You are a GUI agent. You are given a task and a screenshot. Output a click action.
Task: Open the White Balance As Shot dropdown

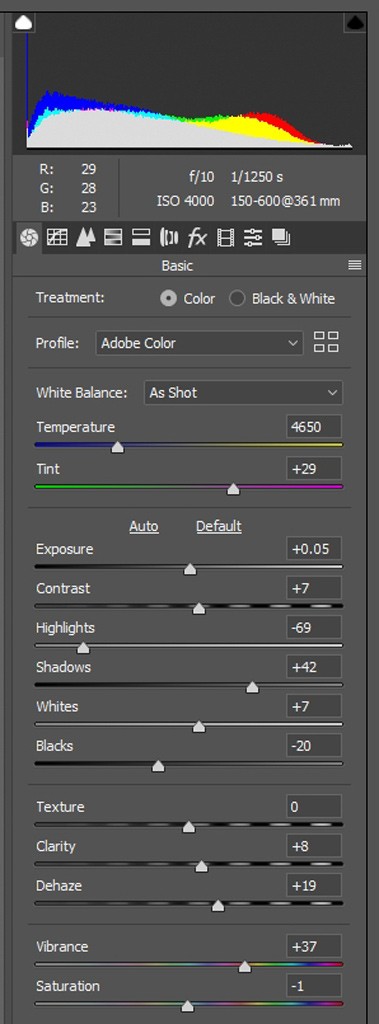coord(243,393)
